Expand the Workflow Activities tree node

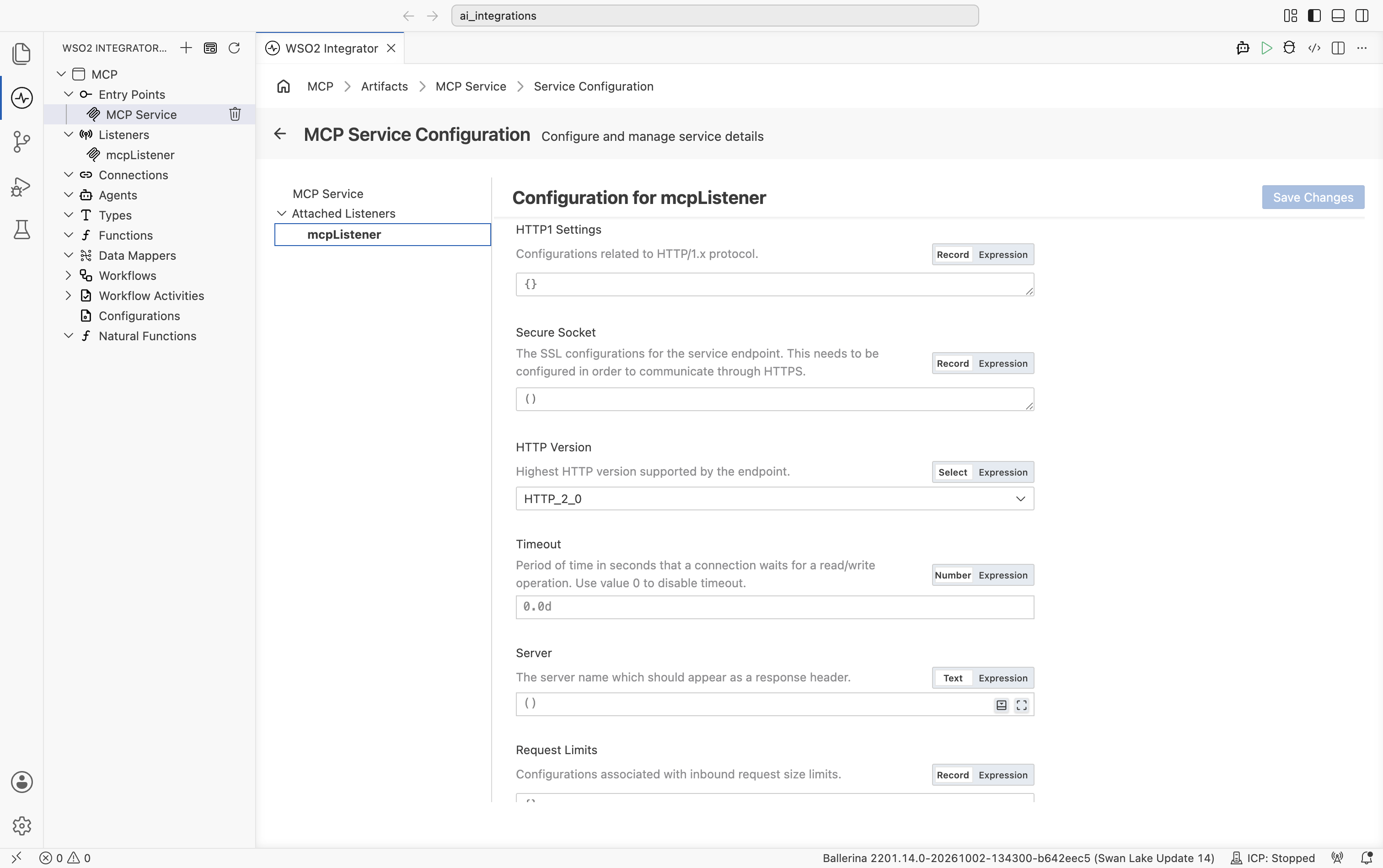(x=68, y=295)
